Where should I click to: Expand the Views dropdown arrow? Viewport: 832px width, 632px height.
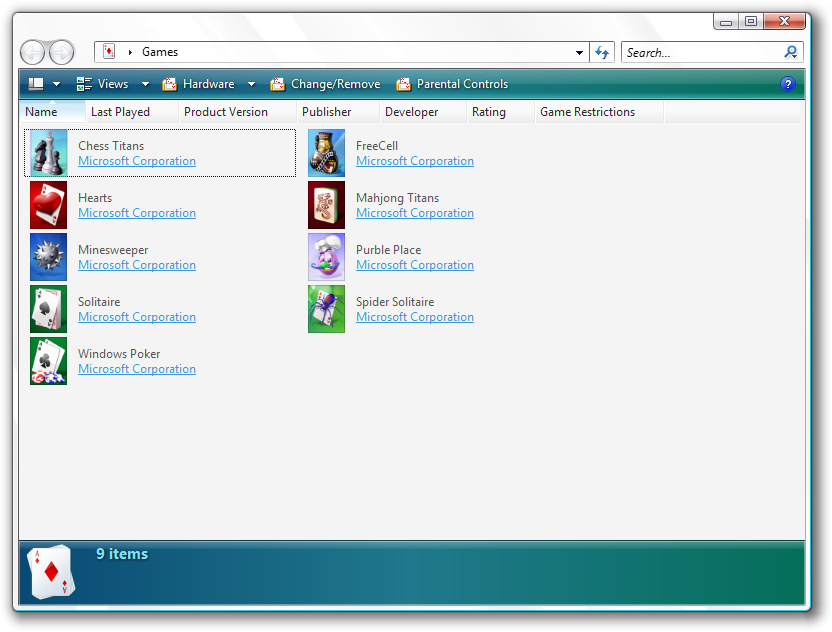145,84
